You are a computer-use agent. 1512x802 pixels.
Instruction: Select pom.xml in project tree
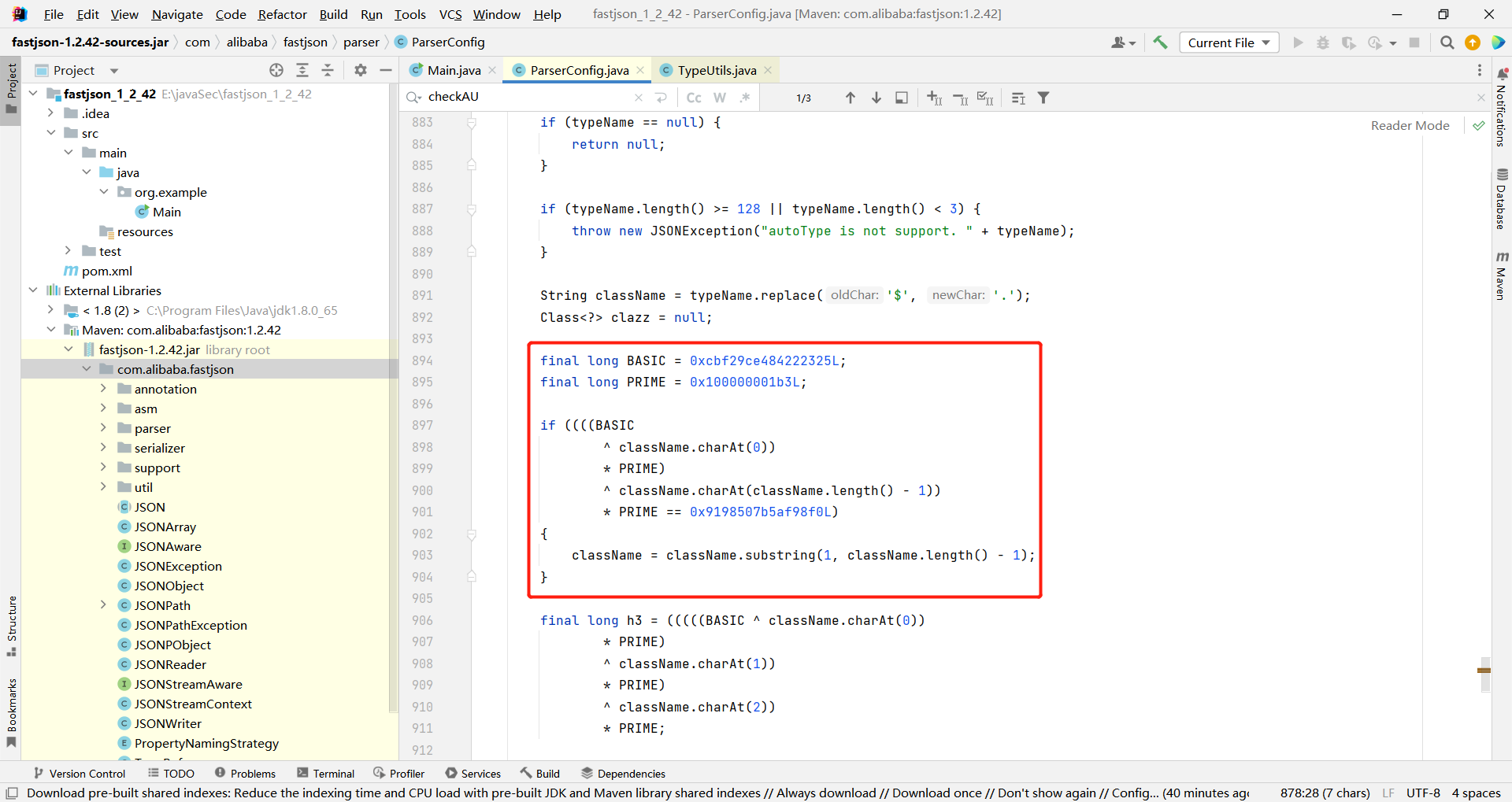click(x=106, y=271)
